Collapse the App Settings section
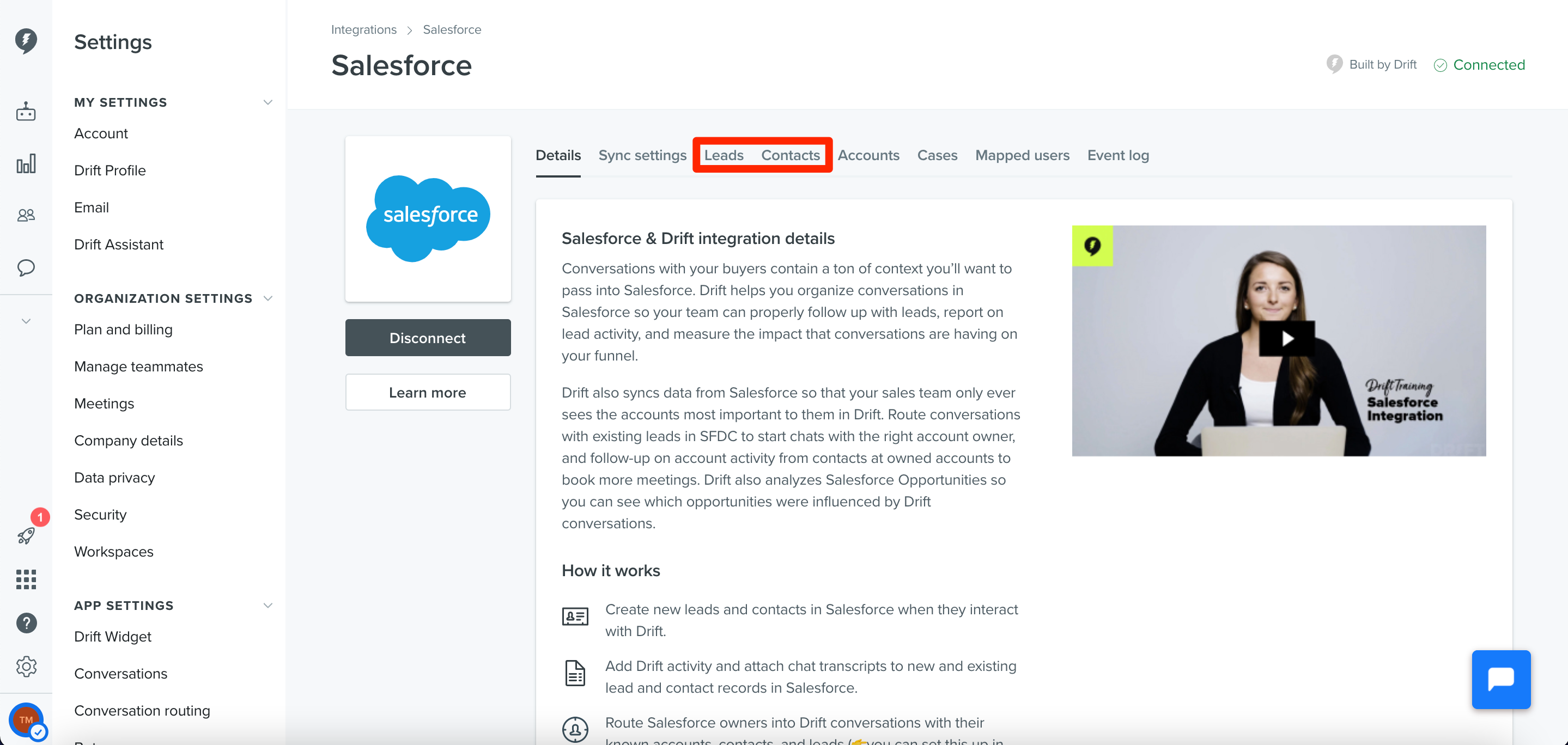The width and height of the screenshot is (1568, 745). pyautogui.click(x=267, y=606)
